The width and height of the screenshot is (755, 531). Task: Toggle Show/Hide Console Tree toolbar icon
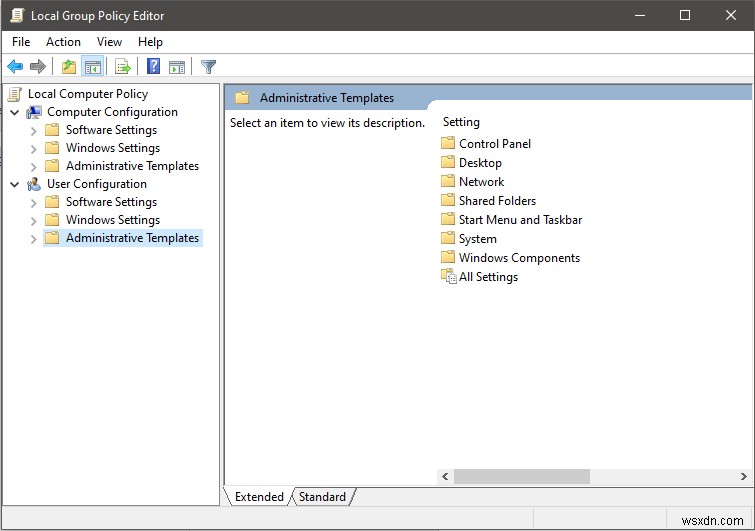[x=92, y=66]
